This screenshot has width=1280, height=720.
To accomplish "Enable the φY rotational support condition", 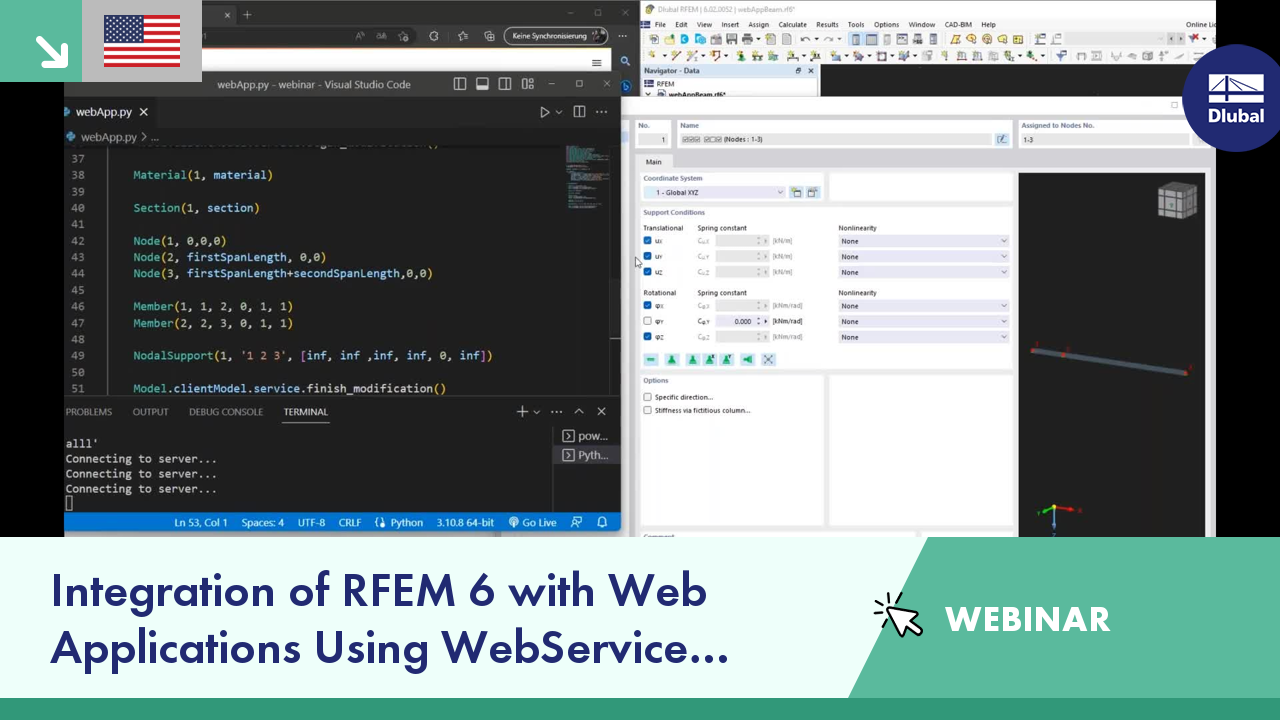I will coord(647,321).
